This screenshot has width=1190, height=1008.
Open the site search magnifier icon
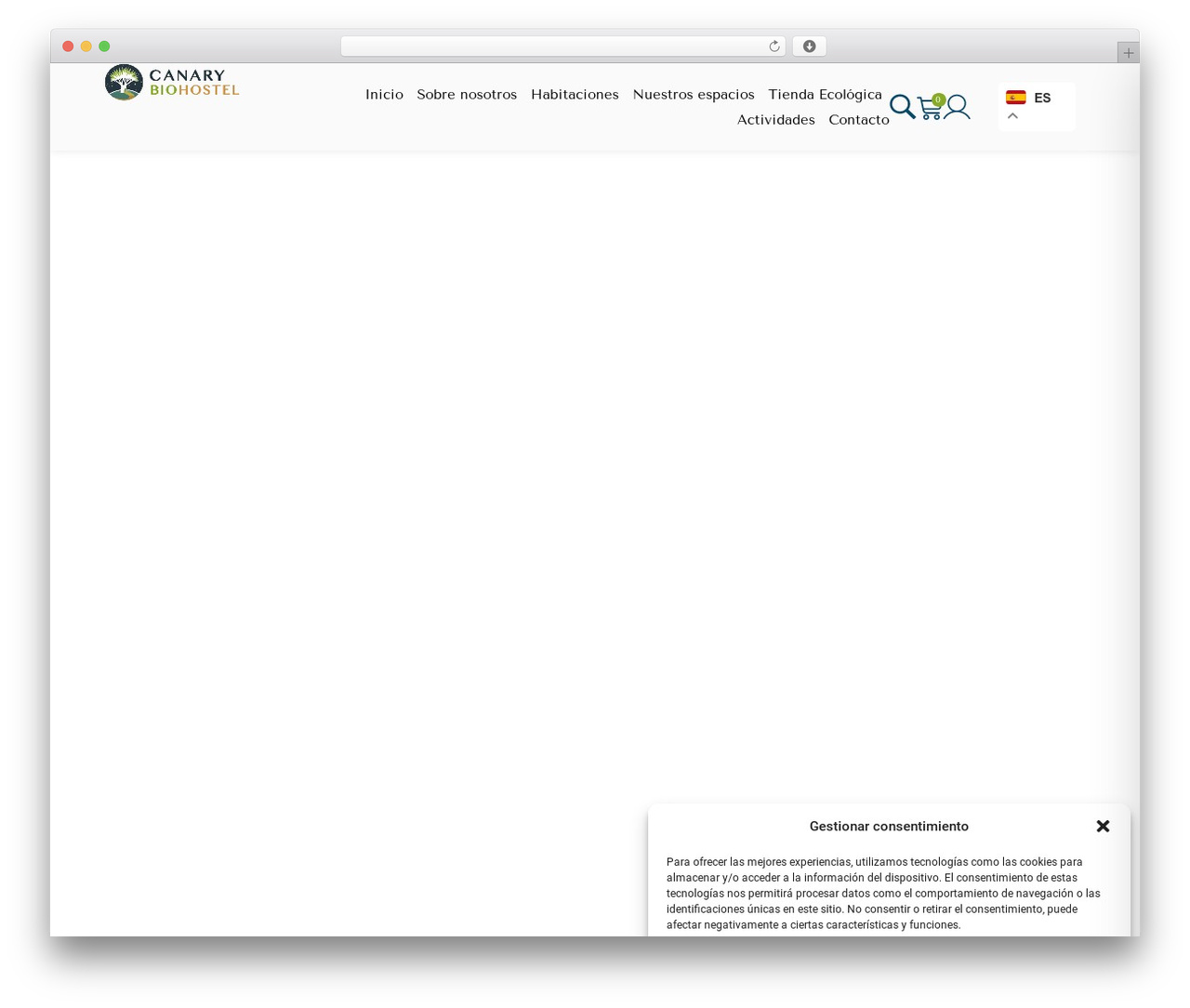tap(902, 107)
